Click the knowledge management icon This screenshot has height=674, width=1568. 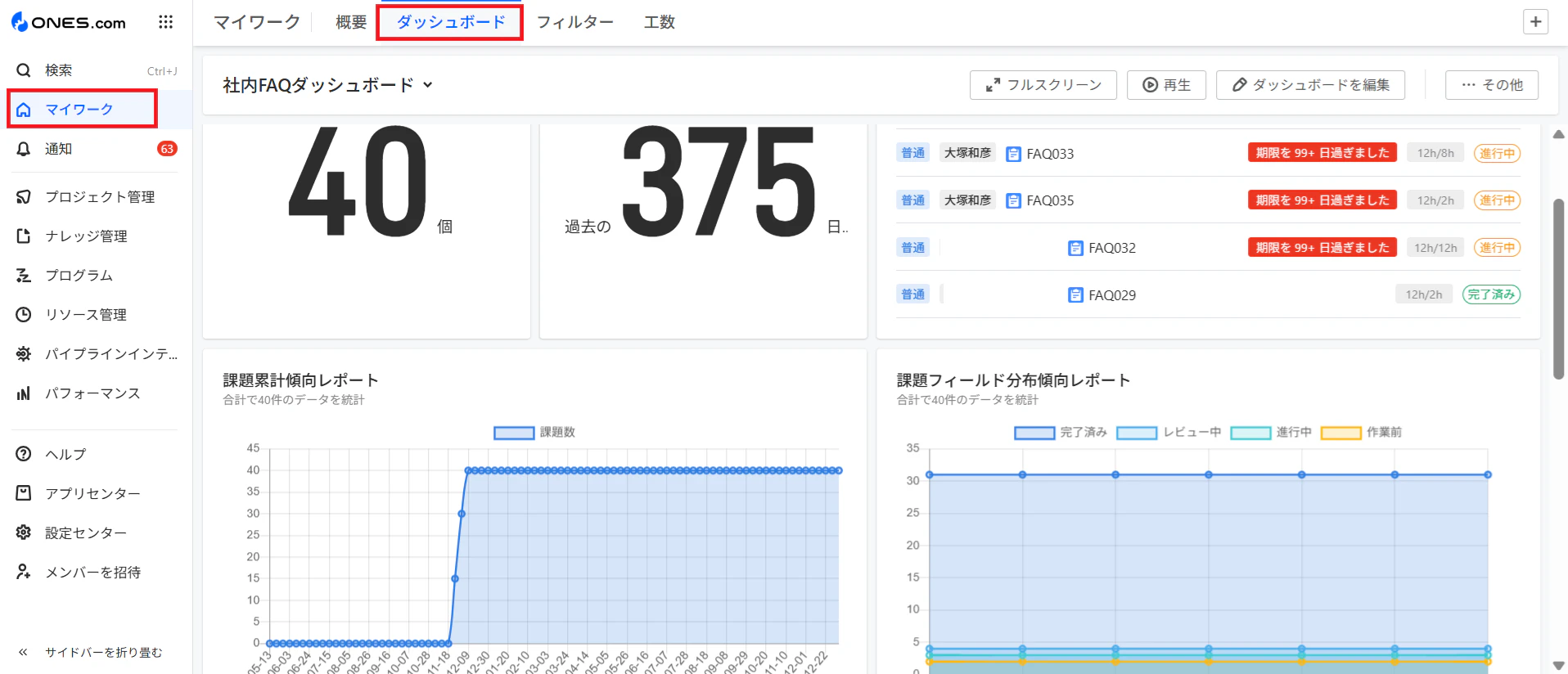click(24, 236)
